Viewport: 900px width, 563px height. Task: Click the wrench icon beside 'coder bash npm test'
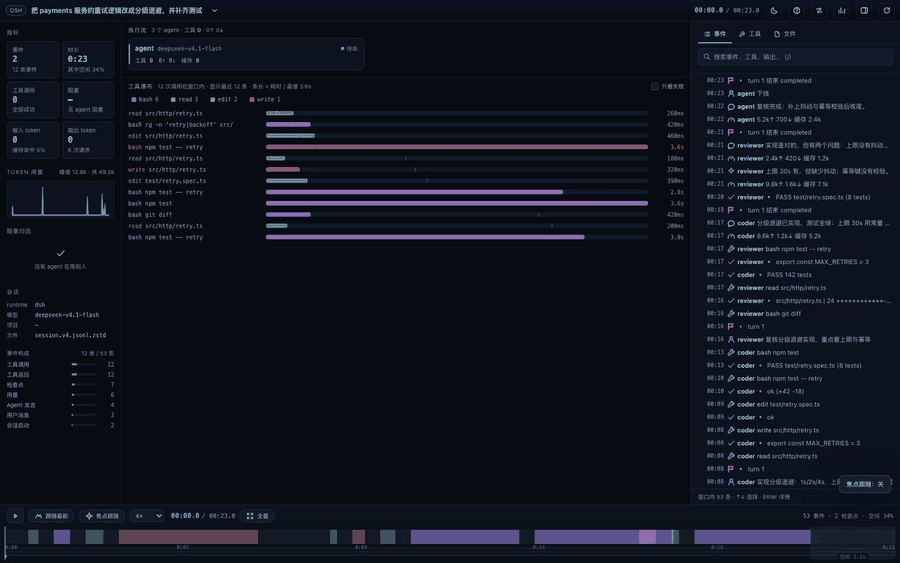click(731, 352)
